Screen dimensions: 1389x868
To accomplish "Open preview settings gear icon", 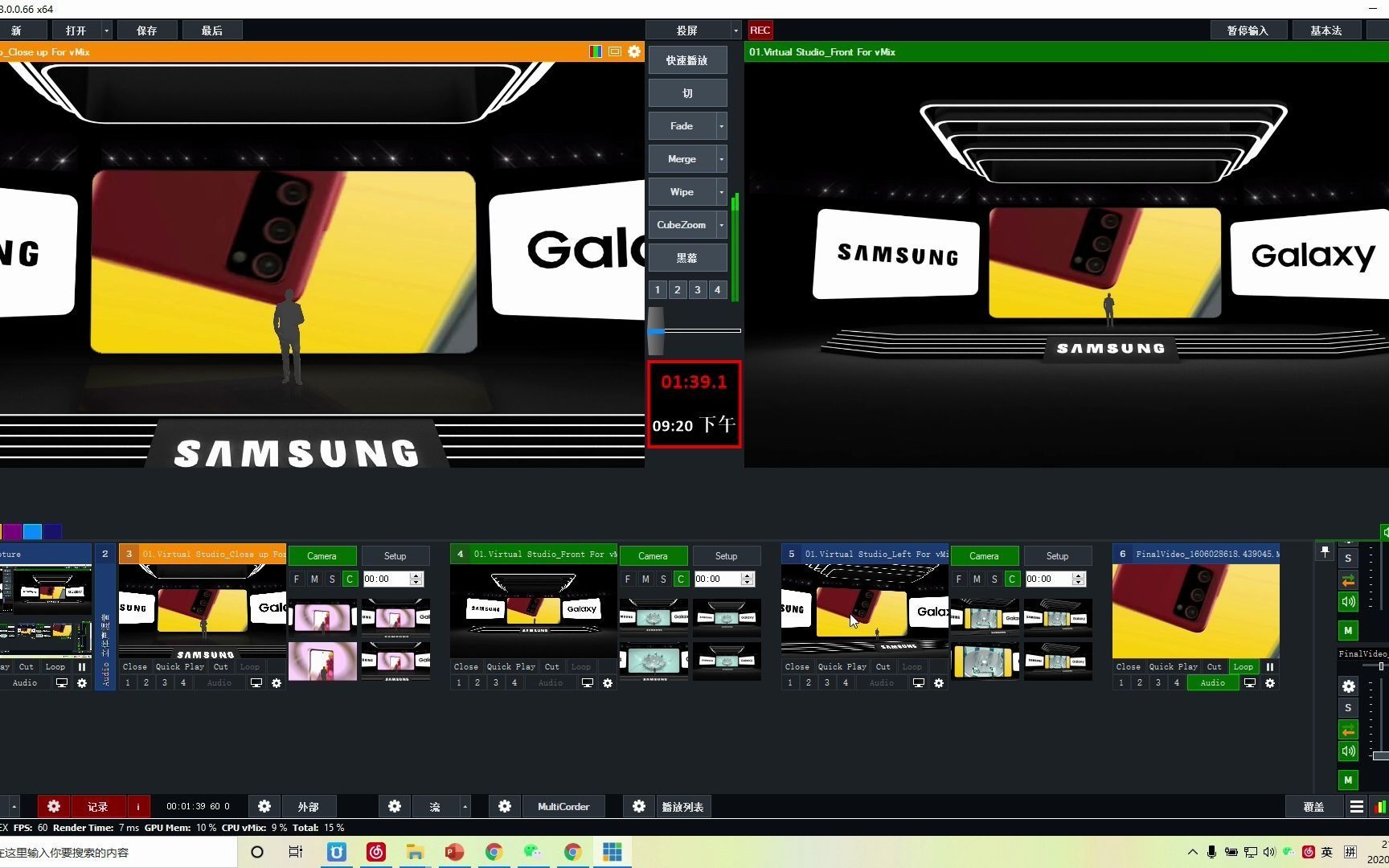I will (x=634, y=51).
